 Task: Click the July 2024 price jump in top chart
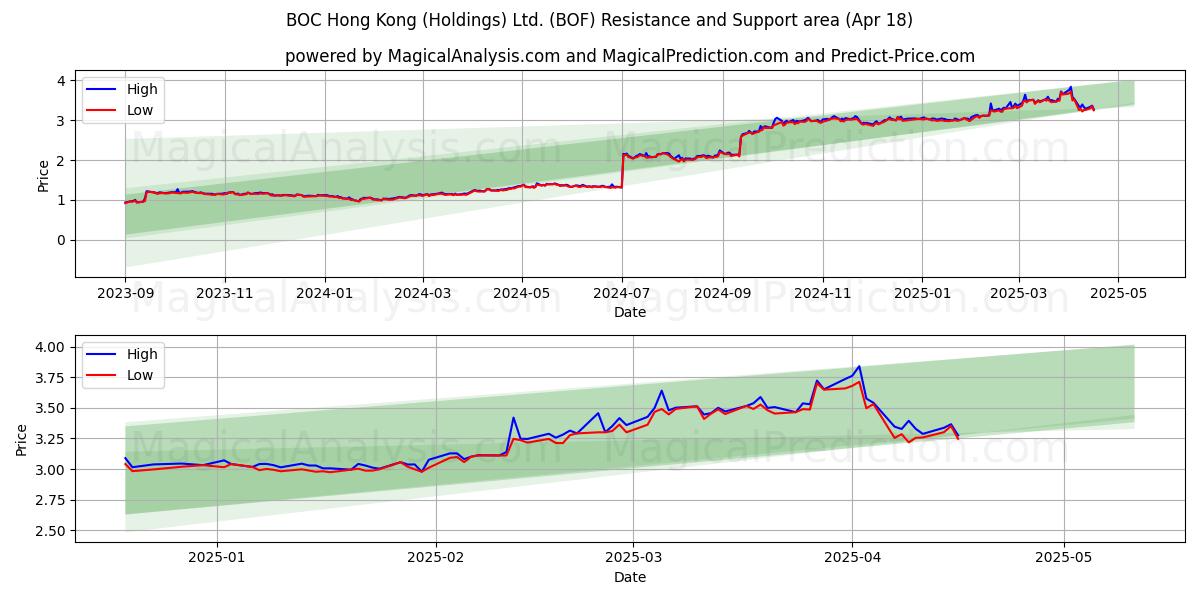pos(622,170)
